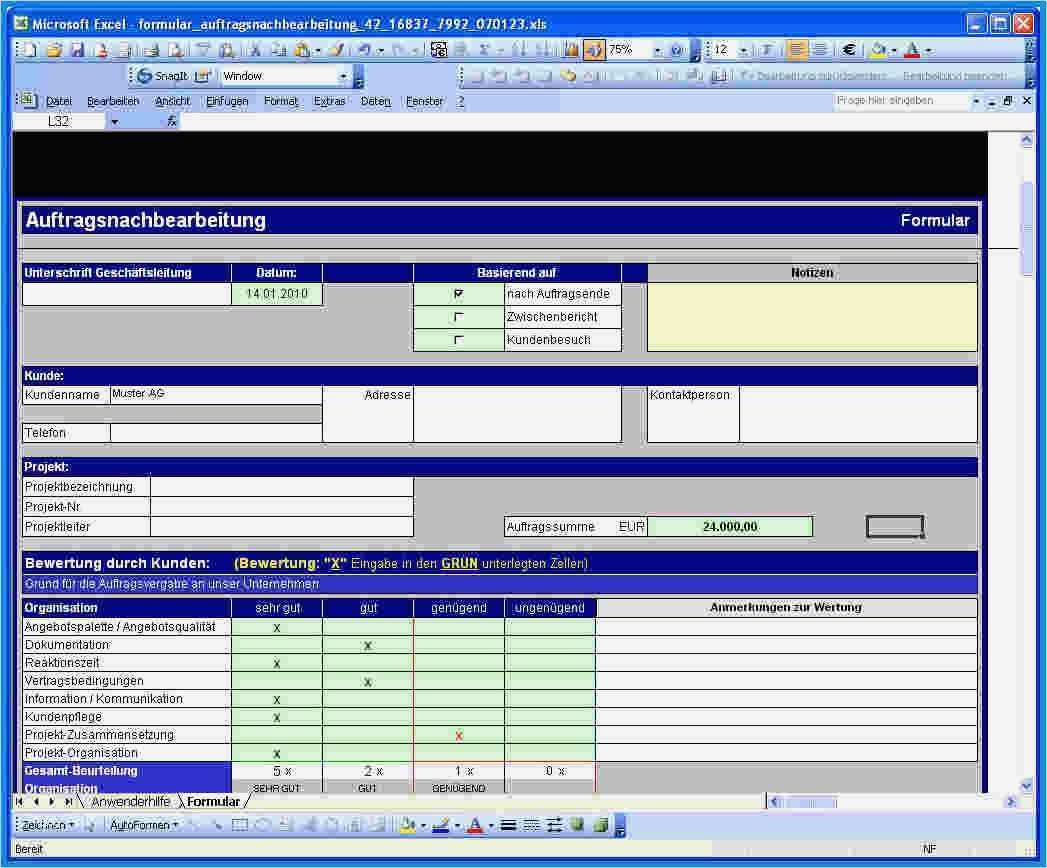Click the Chart Wizard icon
The image size is (1047, 868).
571,50
